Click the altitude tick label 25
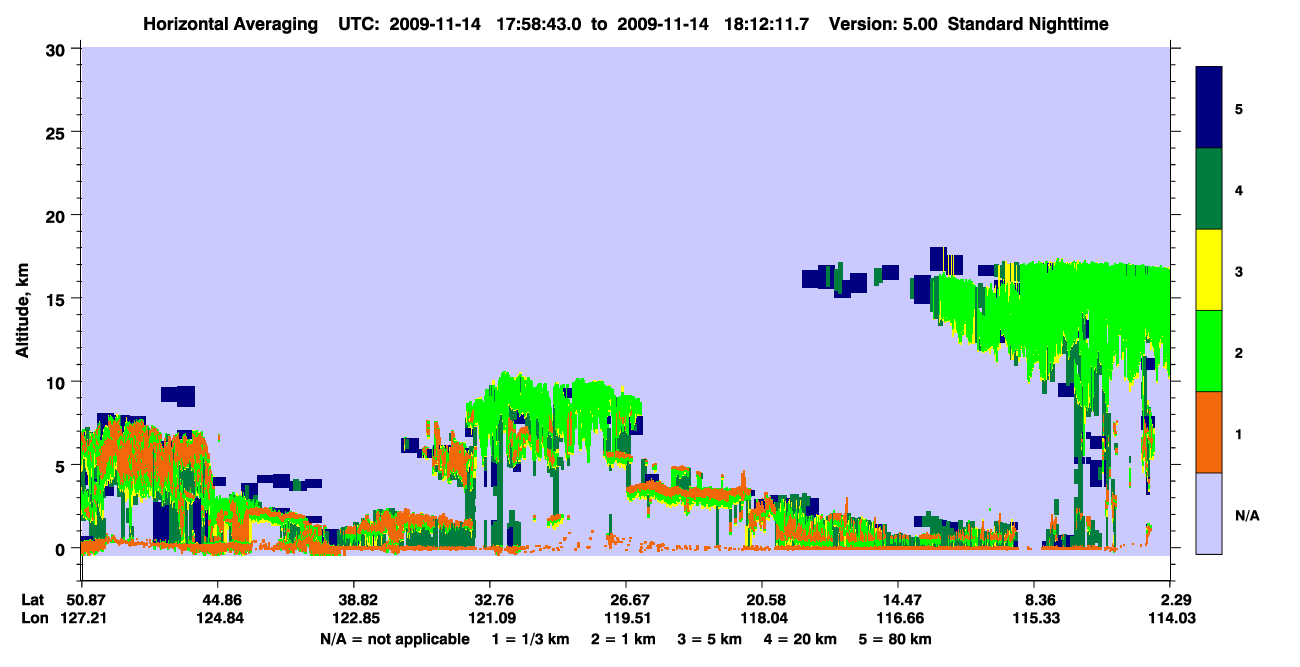The image size is (1300, 667). click(56, 132)
